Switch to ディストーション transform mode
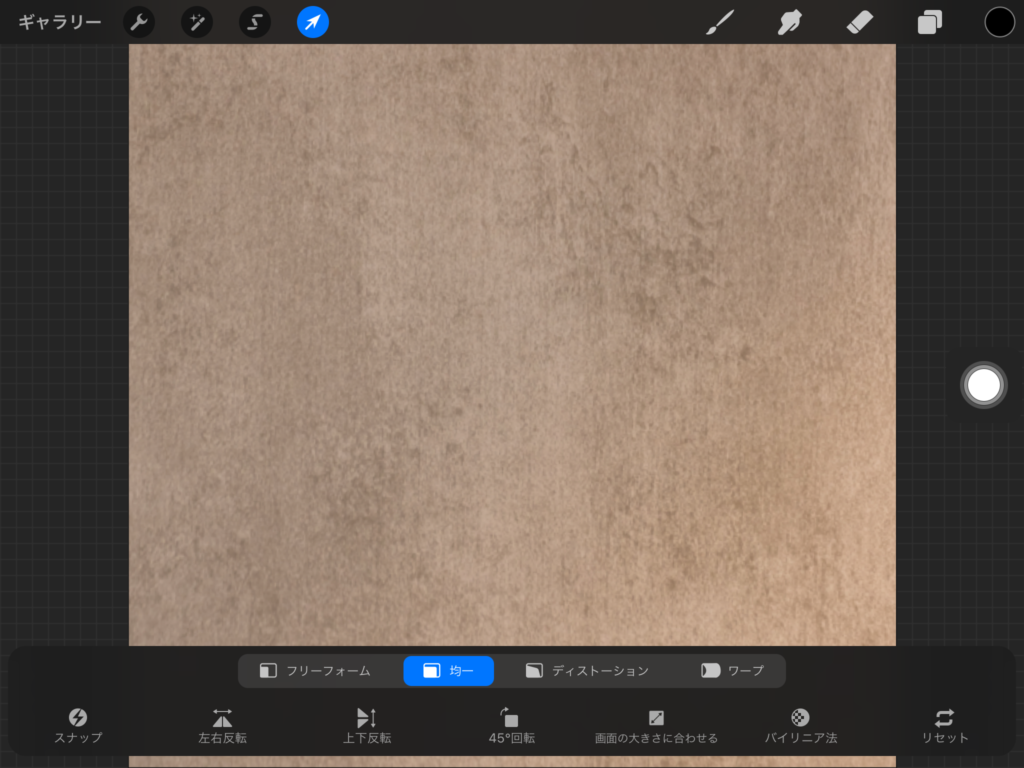1024x768 pixels. 587,671
